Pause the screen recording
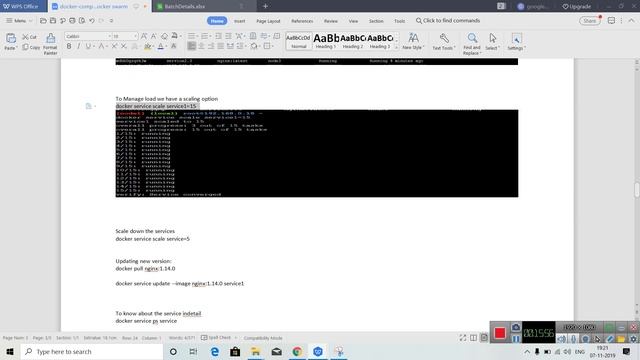The image size is (640, 360). pyautogui.click(x=516, y=339)
